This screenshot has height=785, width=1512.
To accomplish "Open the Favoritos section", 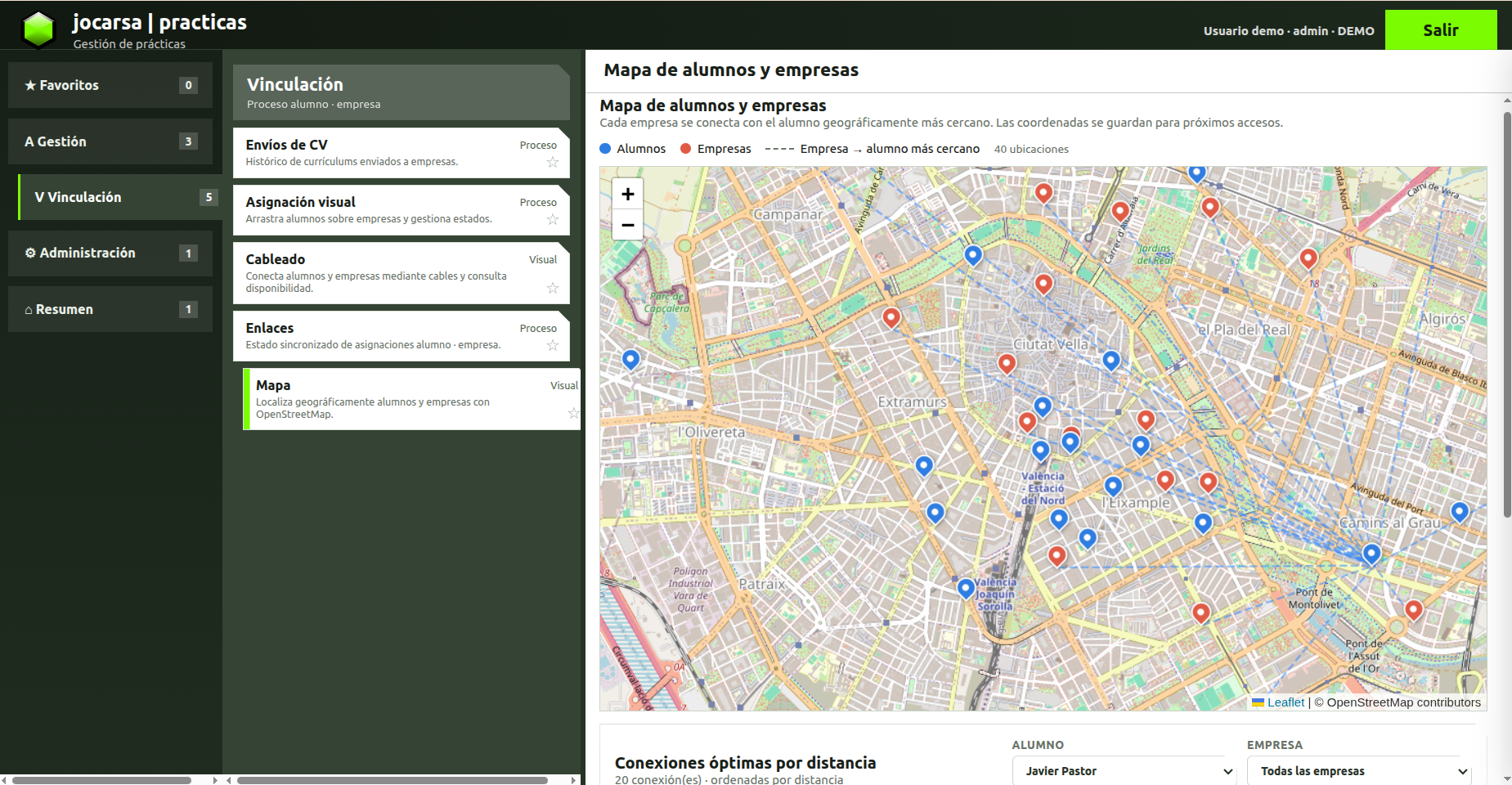I will pyautogui.click(x=110, y=85).
